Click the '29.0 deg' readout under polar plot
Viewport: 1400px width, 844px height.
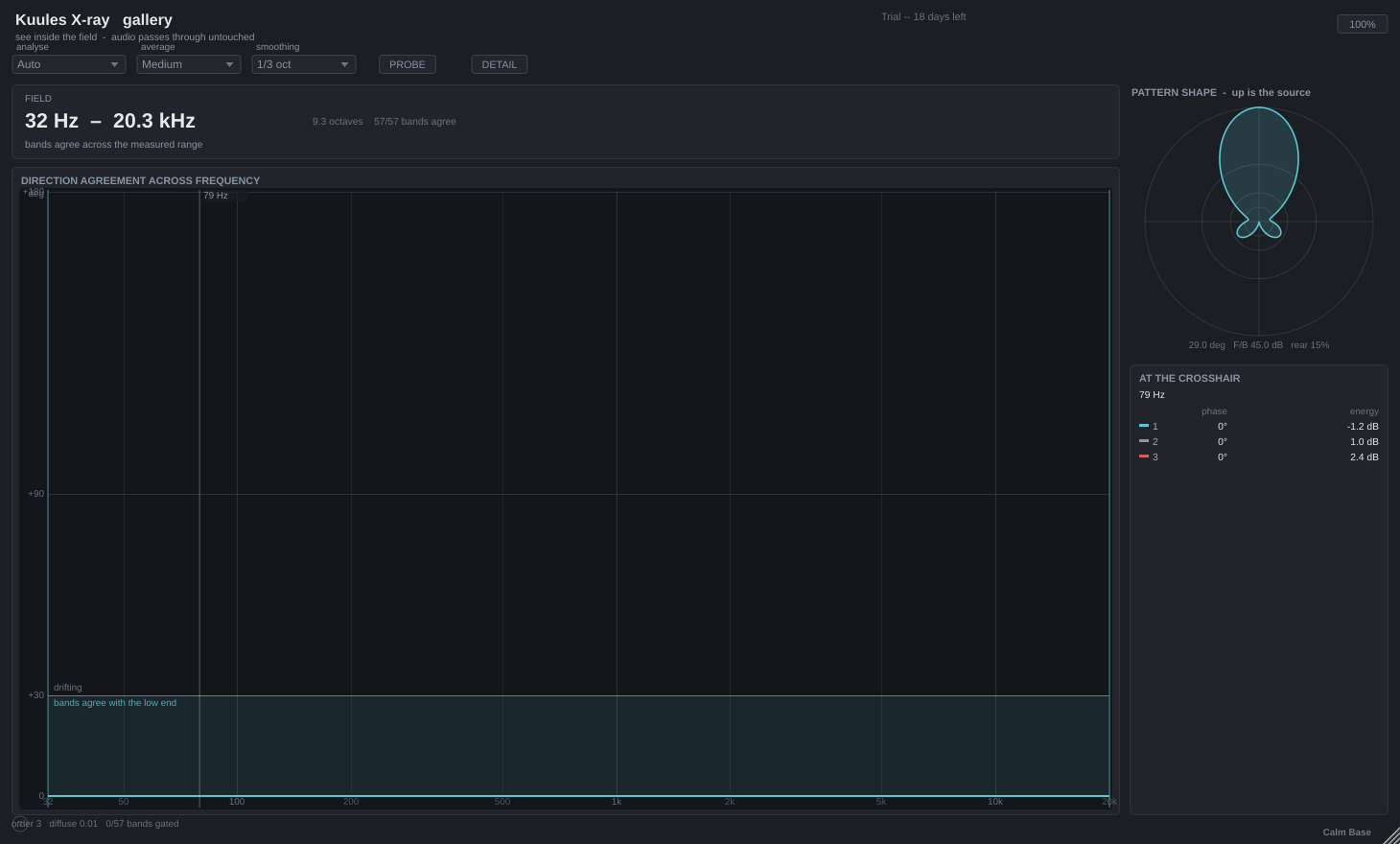point(1207,345)
